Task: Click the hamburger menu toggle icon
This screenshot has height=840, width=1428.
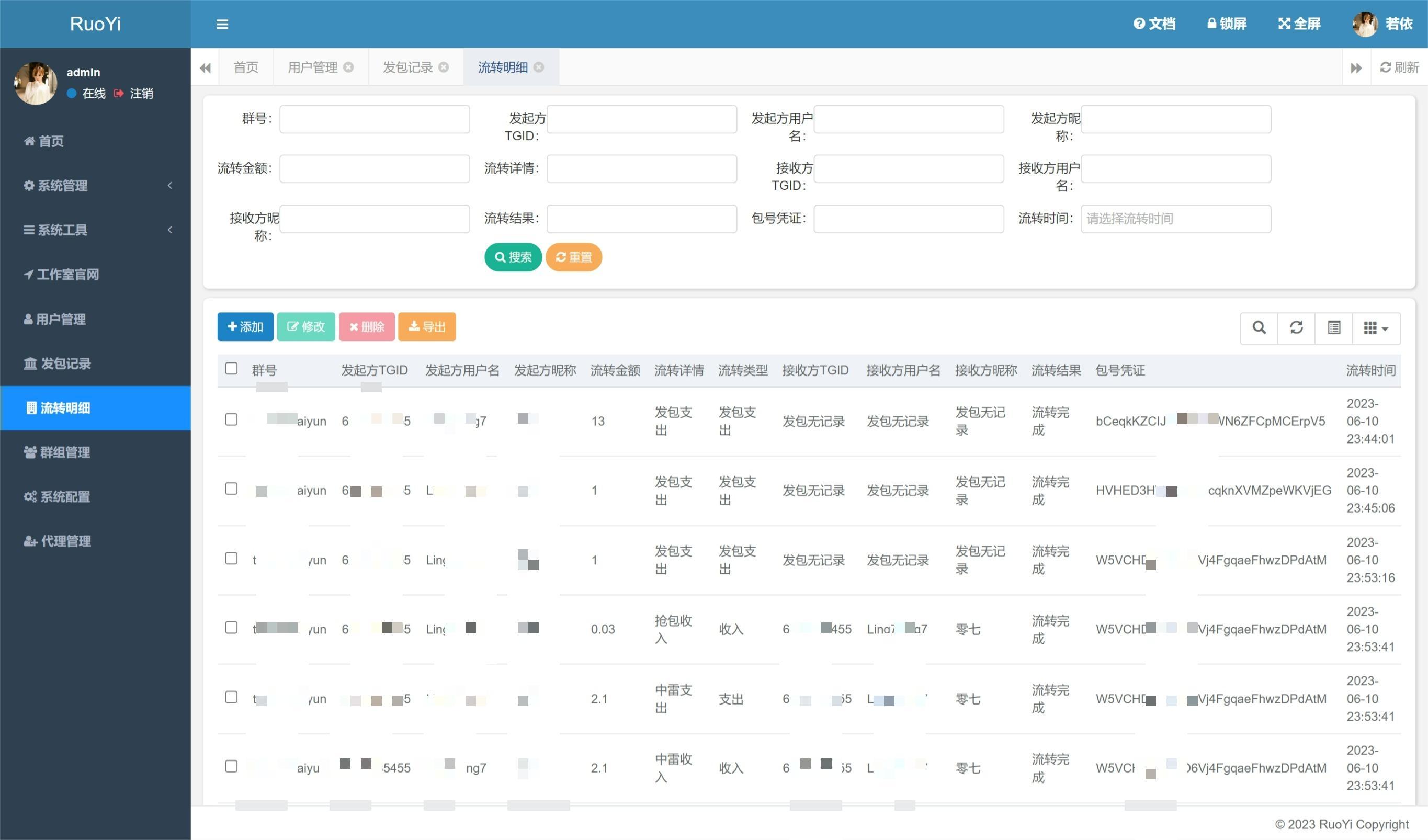Action: (222, 25)
